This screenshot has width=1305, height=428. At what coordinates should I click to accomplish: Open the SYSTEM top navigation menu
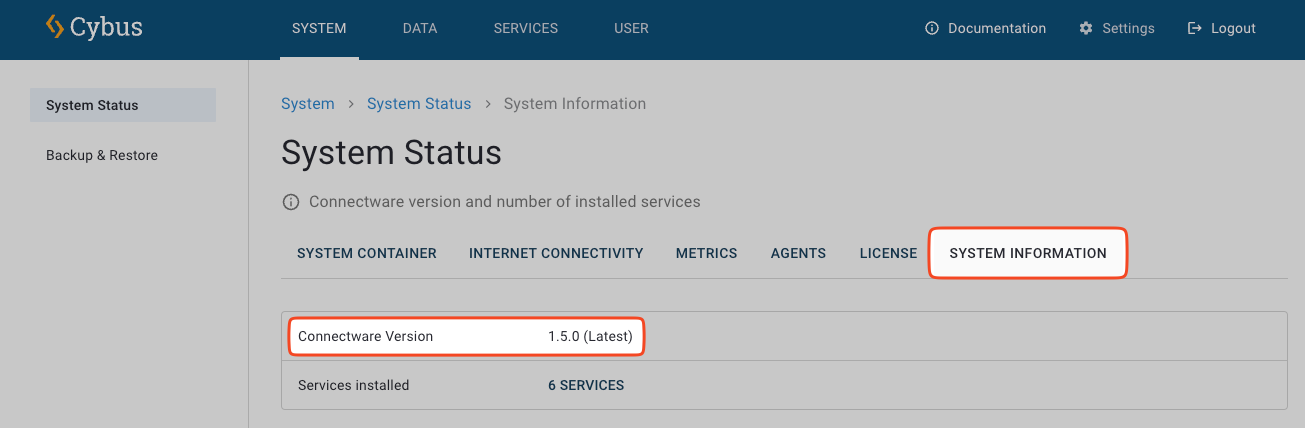click(319, 29)
